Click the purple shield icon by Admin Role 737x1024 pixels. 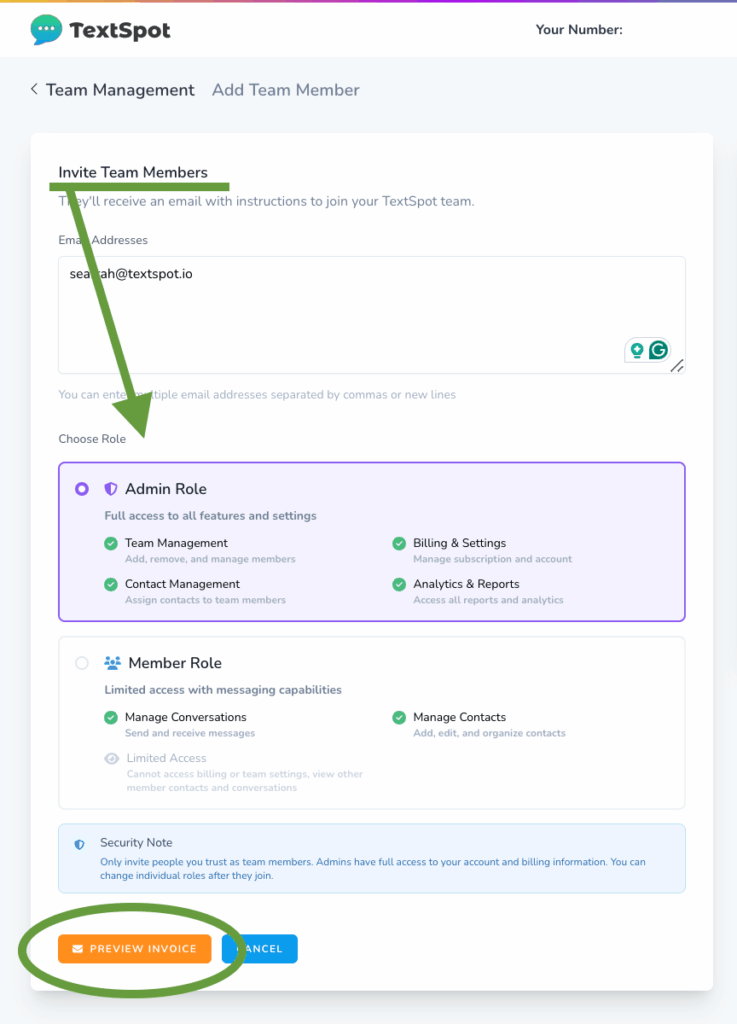(x=111, y=489)
